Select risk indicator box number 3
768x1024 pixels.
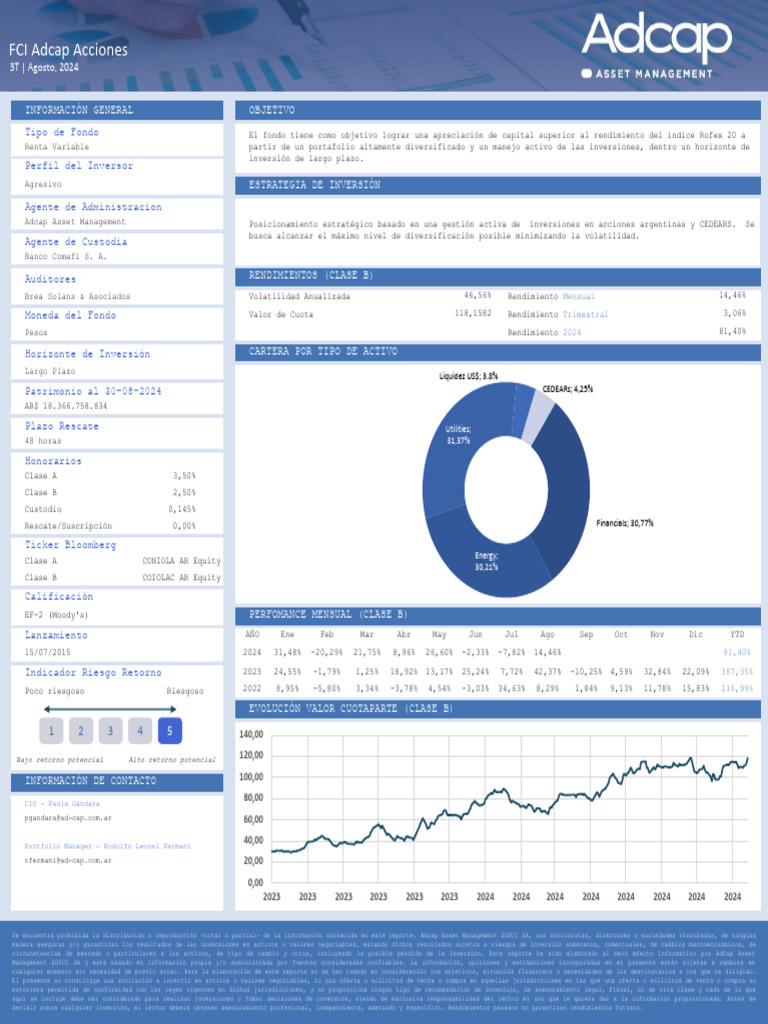(x=110, y=731)
